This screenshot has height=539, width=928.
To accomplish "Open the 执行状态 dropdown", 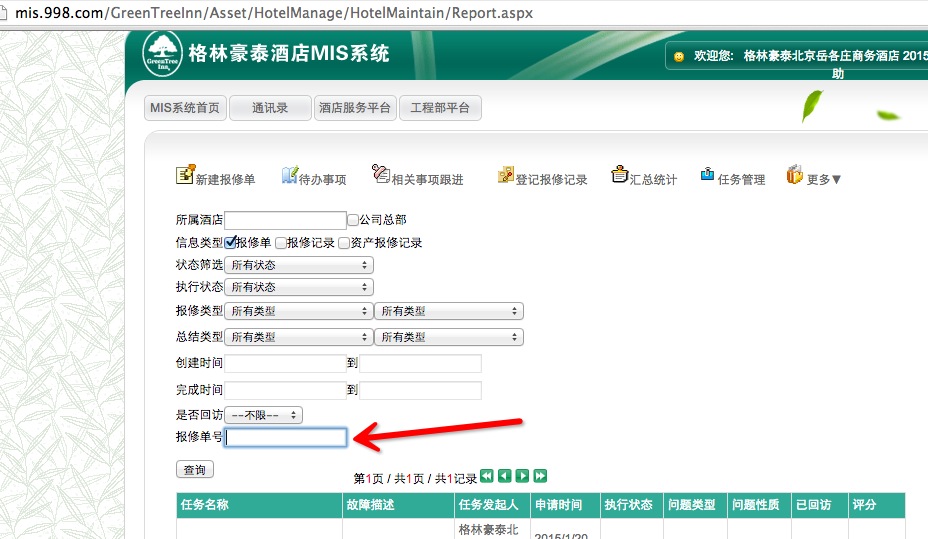I will point(299,287).
